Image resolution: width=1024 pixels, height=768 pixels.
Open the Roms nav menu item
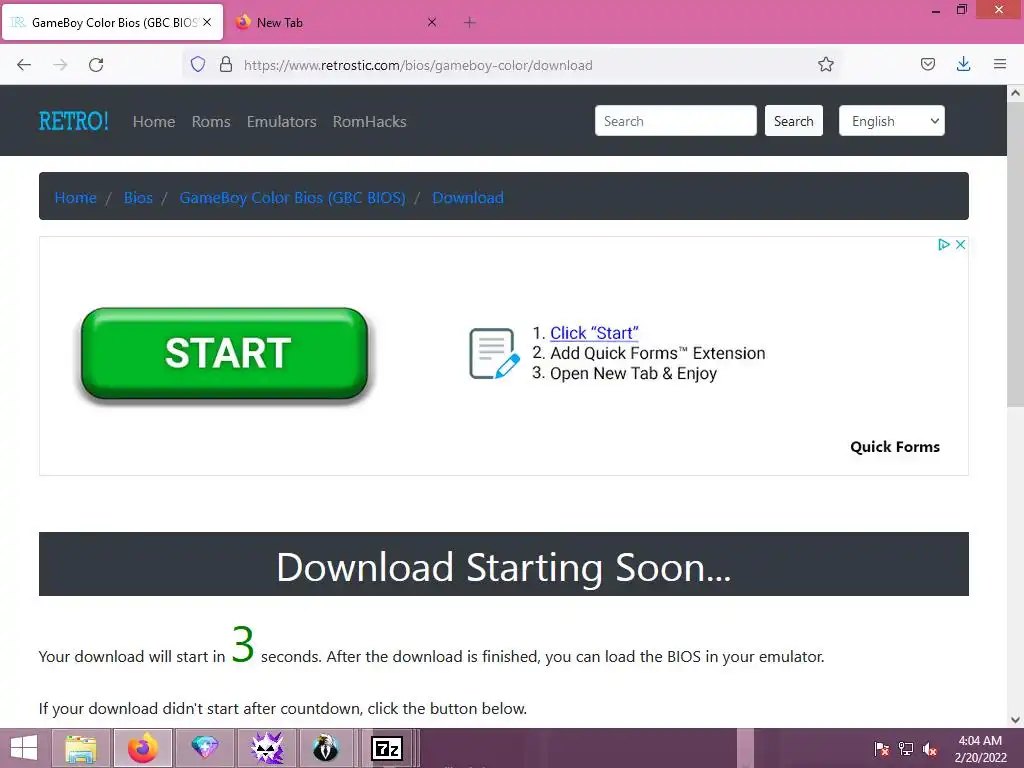[211, 121]
